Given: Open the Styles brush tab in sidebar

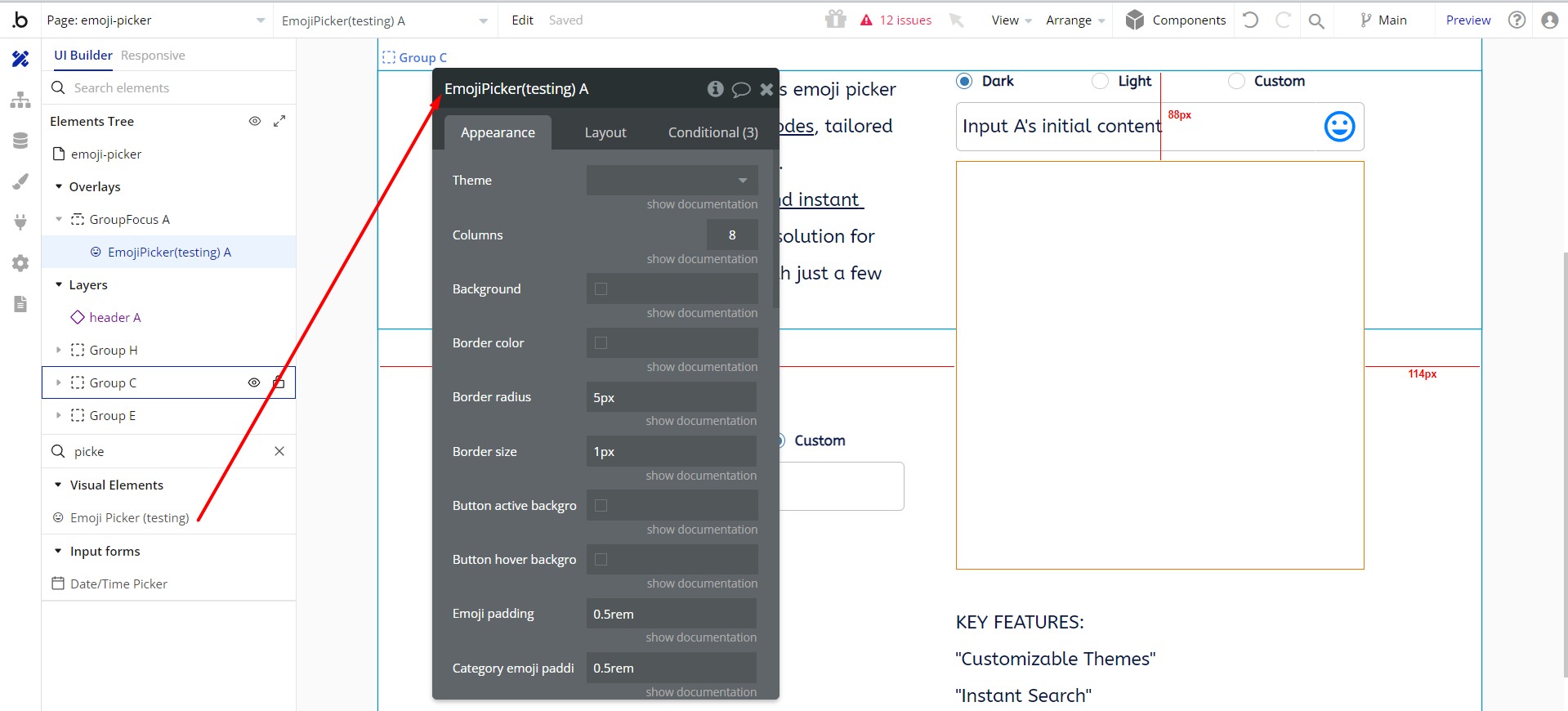Looking at the screenshot, I should (x=20, y=181).
